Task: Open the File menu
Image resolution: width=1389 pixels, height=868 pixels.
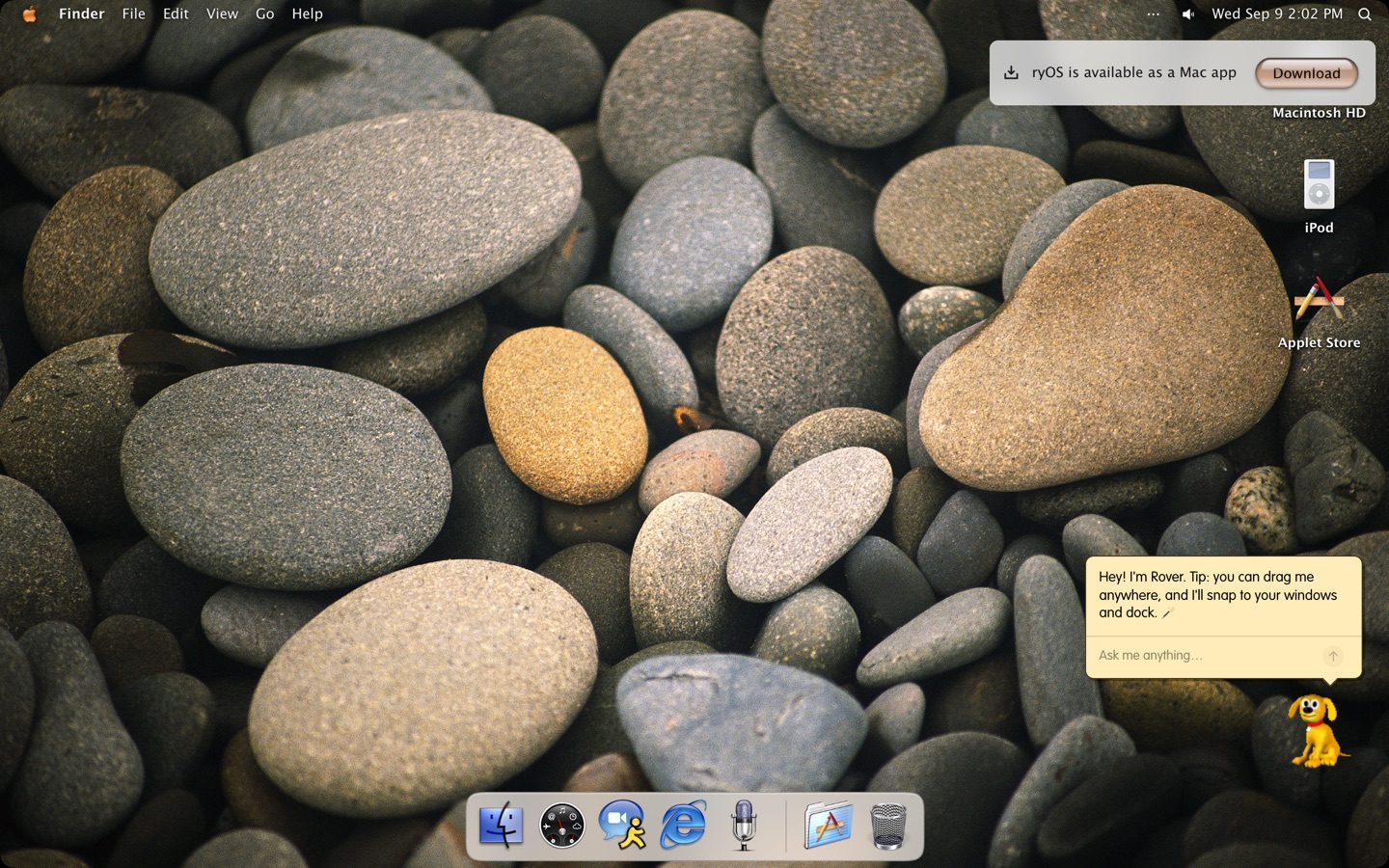Action: point(133,14)
